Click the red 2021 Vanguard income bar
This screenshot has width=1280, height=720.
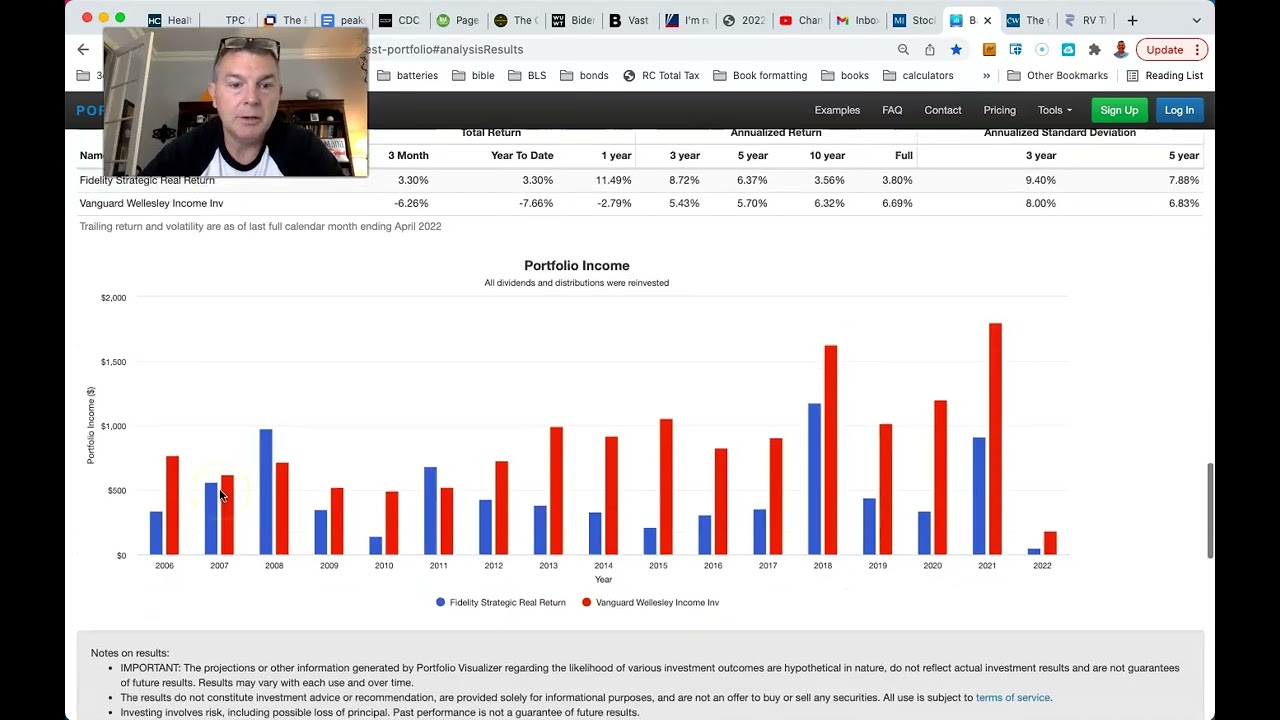(995, 439)
